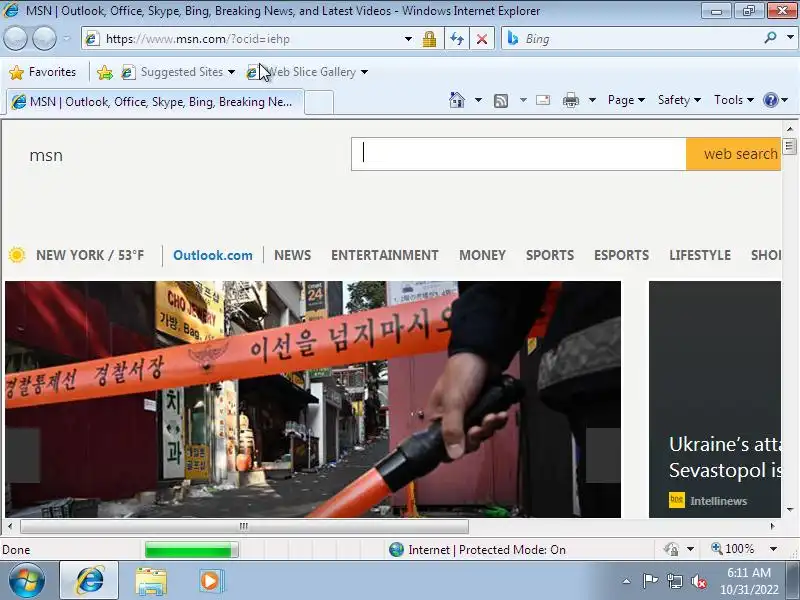Click the green page loading progress bar
The height and width of the screenshot is (600, 800).
(191, 549)
